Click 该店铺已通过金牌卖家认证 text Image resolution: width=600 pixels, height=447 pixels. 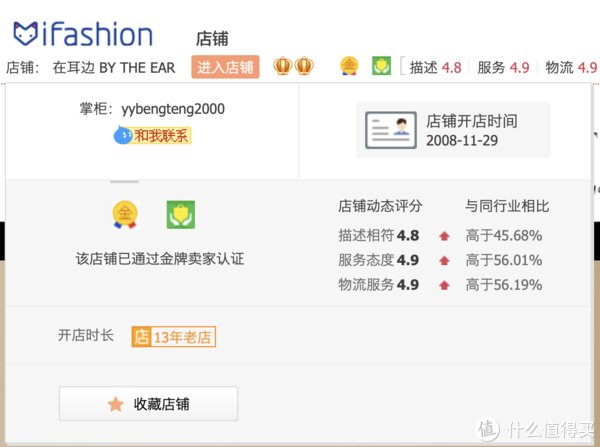160,259
